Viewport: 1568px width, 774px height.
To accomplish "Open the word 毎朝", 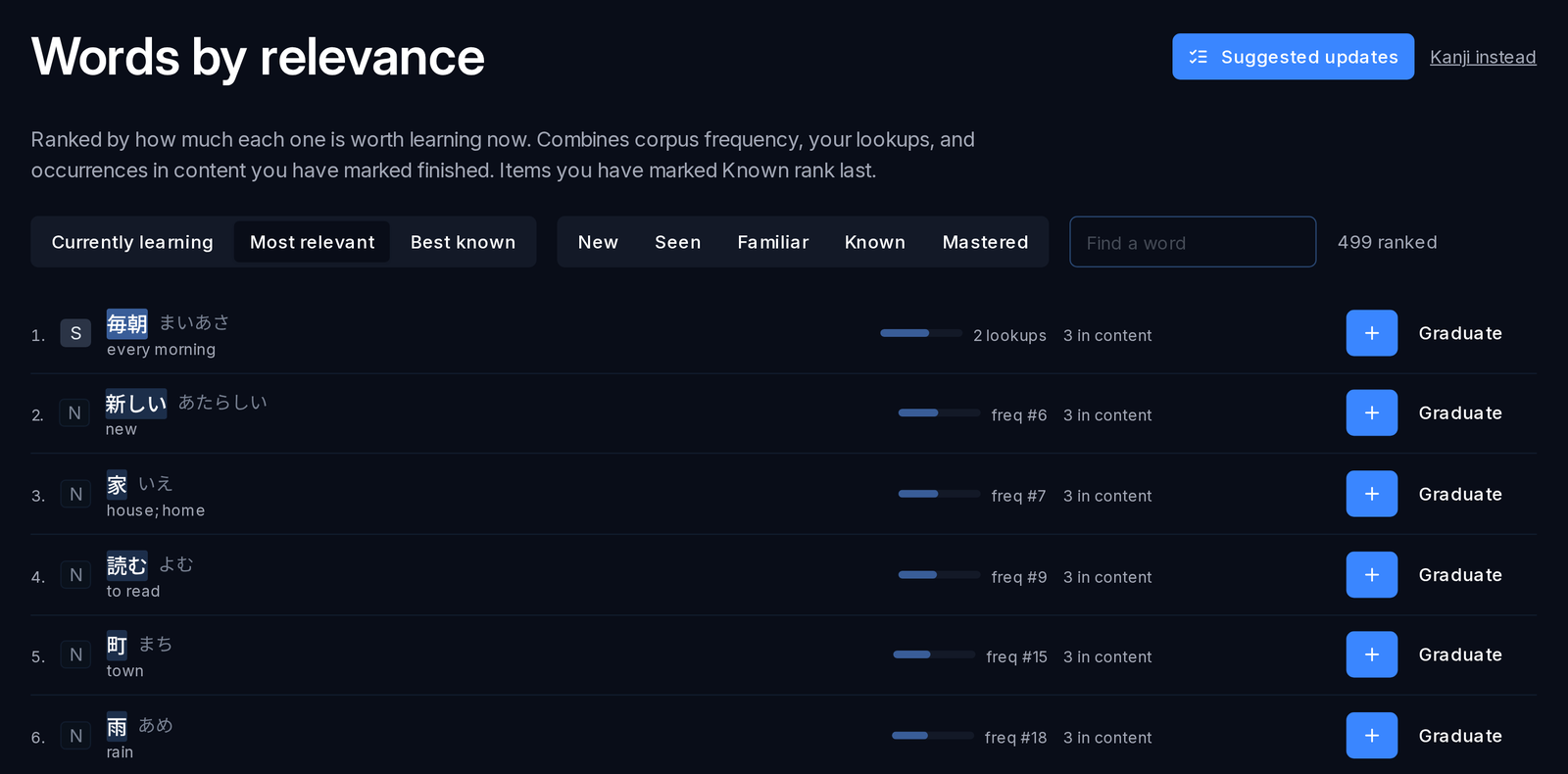I will click(x=127, y=323).
